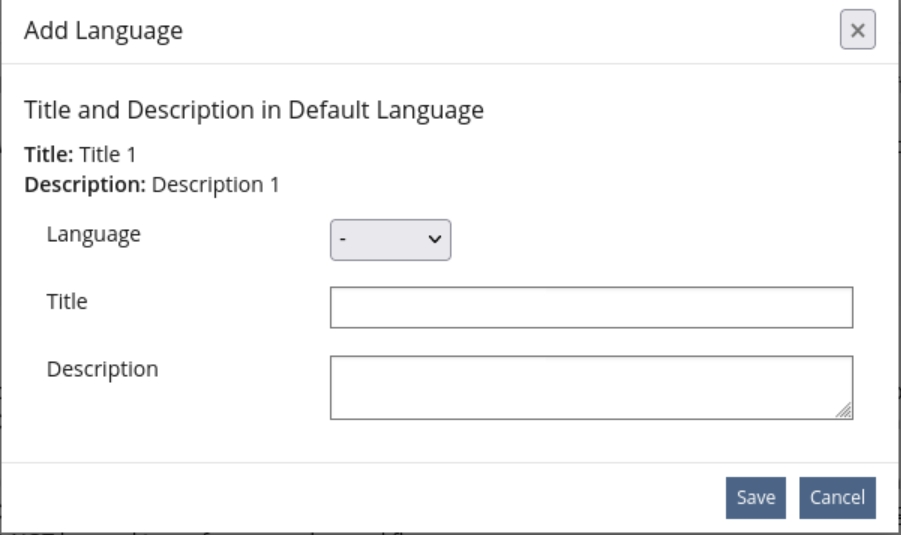The height and width of the screenshot is (535, 901).
Task: Click the Default Language section heading
Action: (x=254, y=110)
